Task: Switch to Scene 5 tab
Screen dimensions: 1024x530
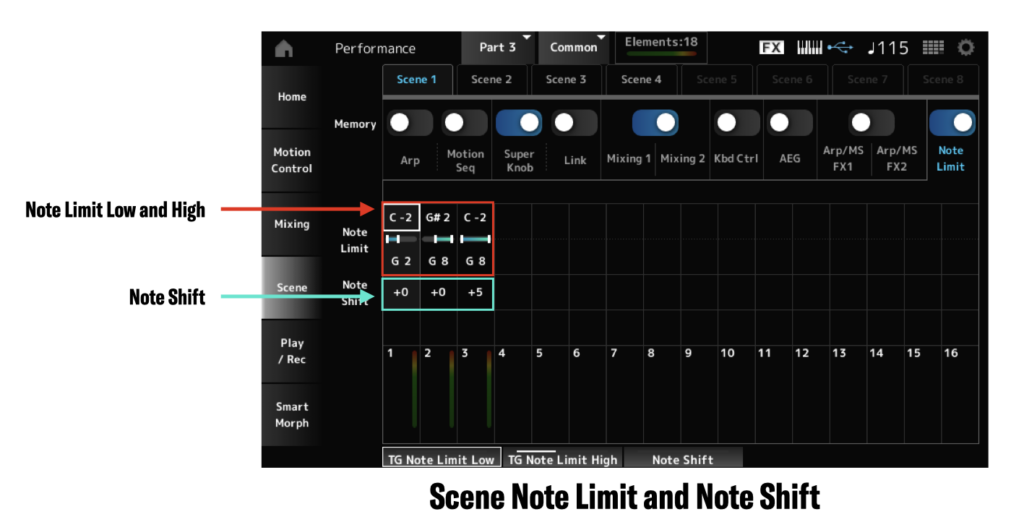Action: (716, 80)
